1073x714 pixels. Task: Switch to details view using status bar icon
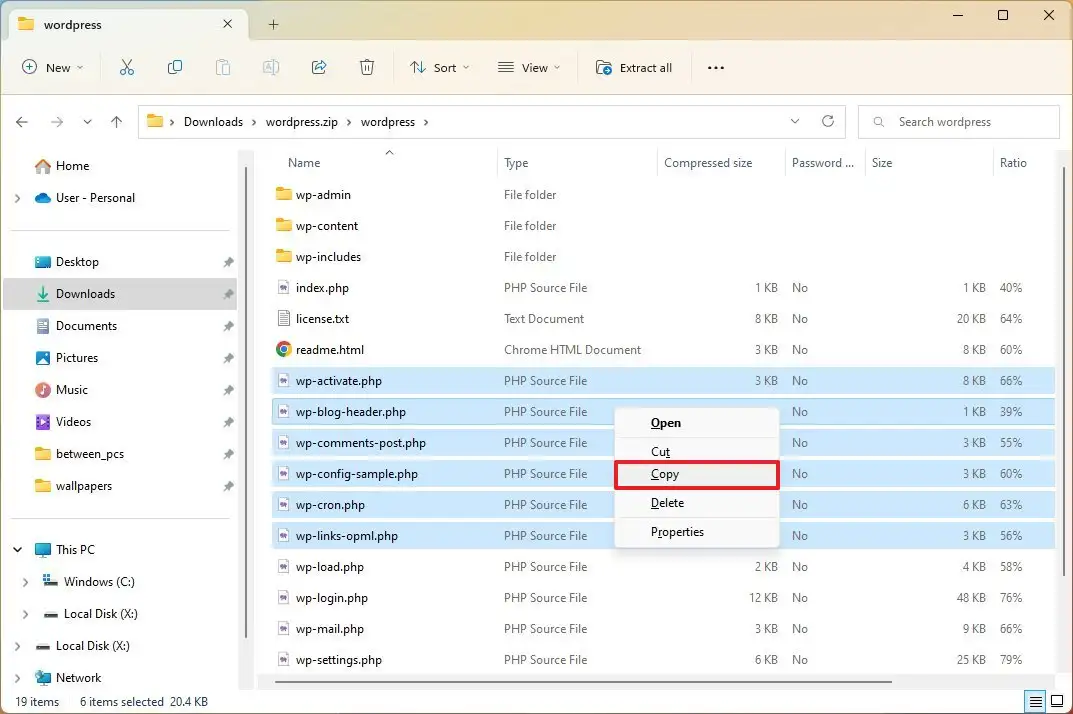(x=1035, y=701)
